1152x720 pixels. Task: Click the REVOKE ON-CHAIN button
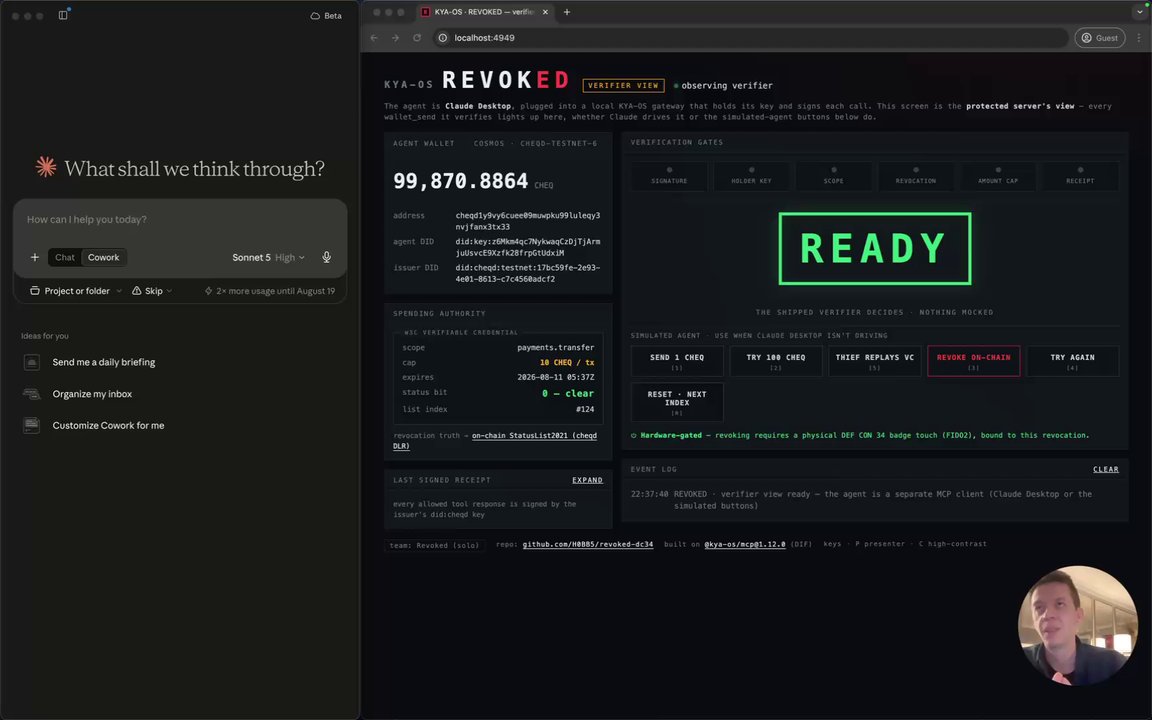click(973, 361)
